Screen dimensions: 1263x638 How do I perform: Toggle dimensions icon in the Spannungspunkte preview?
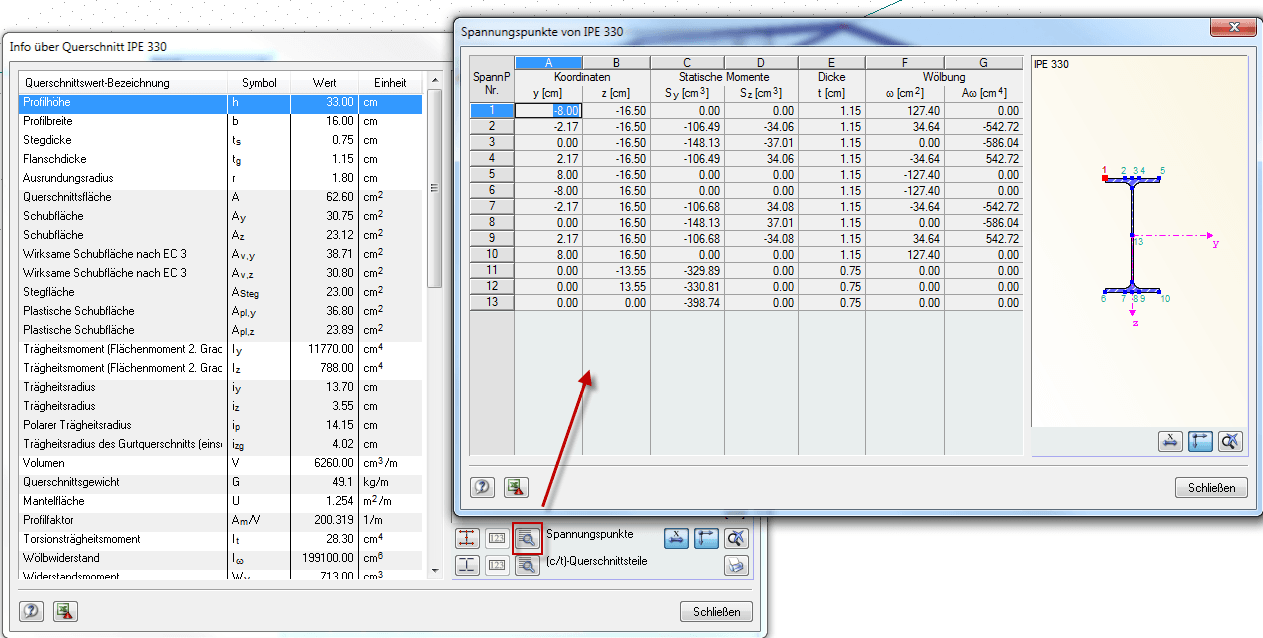(1171, 440)
